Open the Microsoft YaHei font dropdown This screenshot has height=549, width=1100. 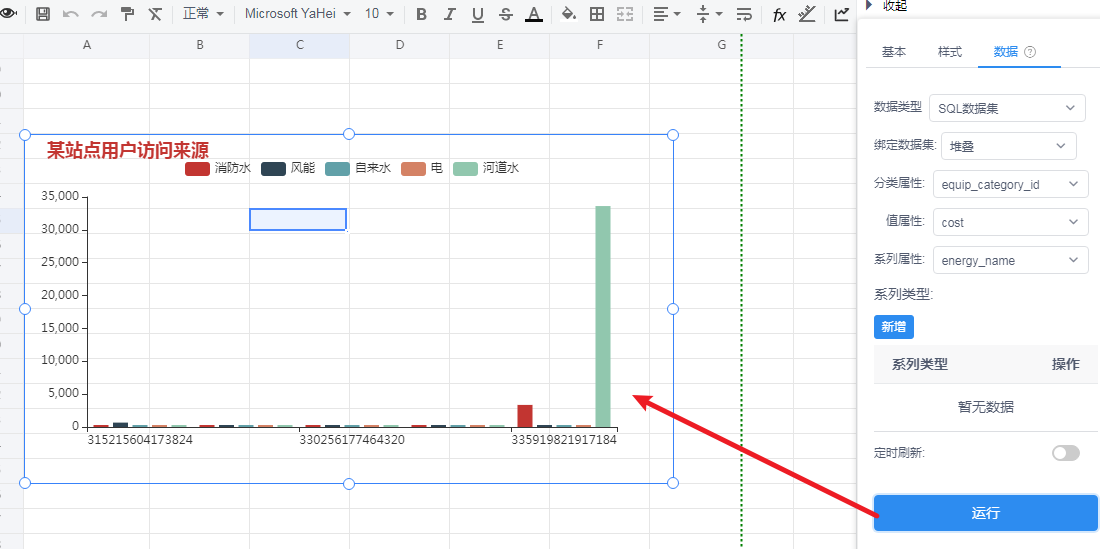tap(297, 13)
